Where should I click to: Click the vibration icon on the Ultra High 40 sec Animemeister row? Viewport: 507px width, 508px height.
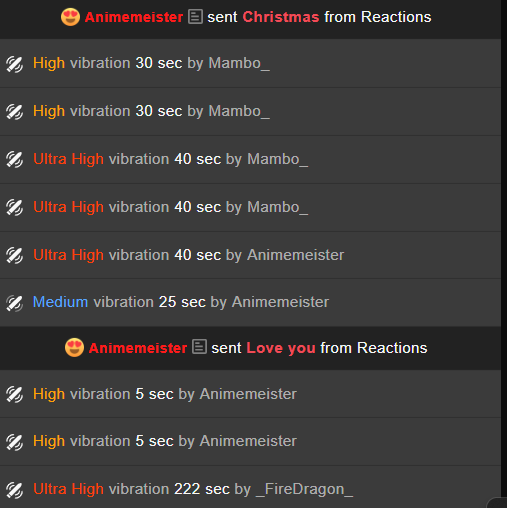15,256
